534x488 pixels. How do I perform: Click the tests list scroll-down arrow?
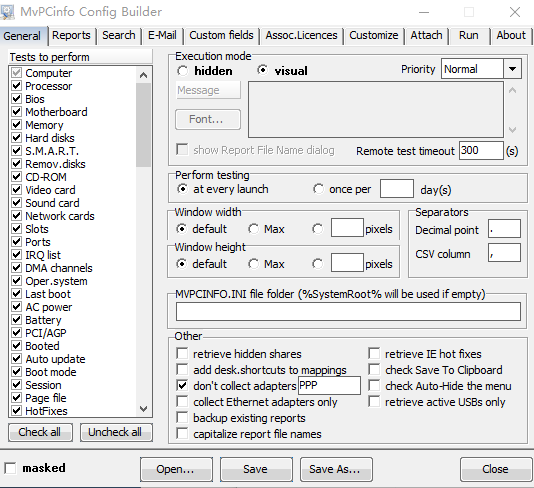pos(144,409)
